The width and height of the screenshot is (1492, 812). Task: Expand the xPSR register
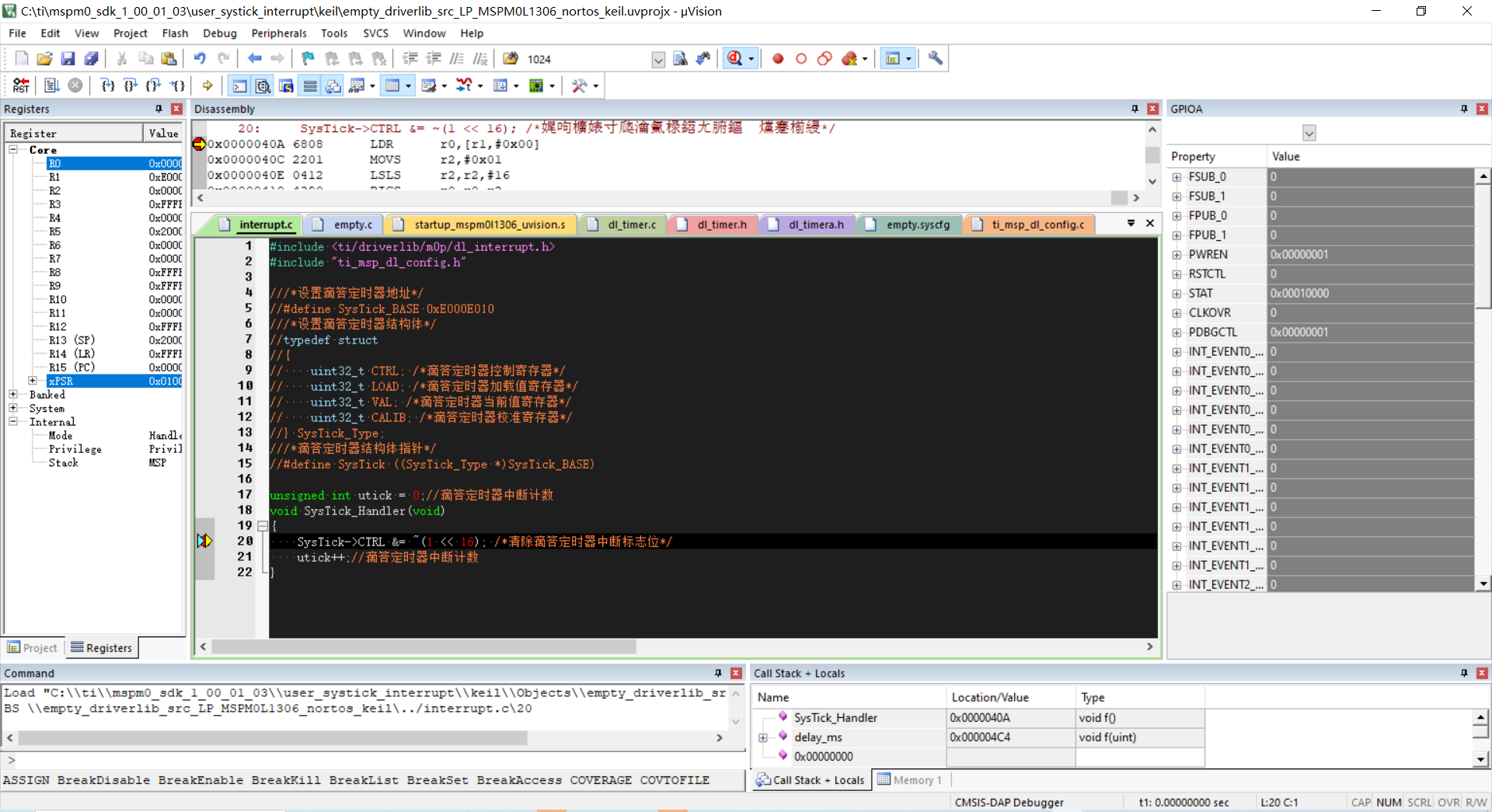(33, 381)
